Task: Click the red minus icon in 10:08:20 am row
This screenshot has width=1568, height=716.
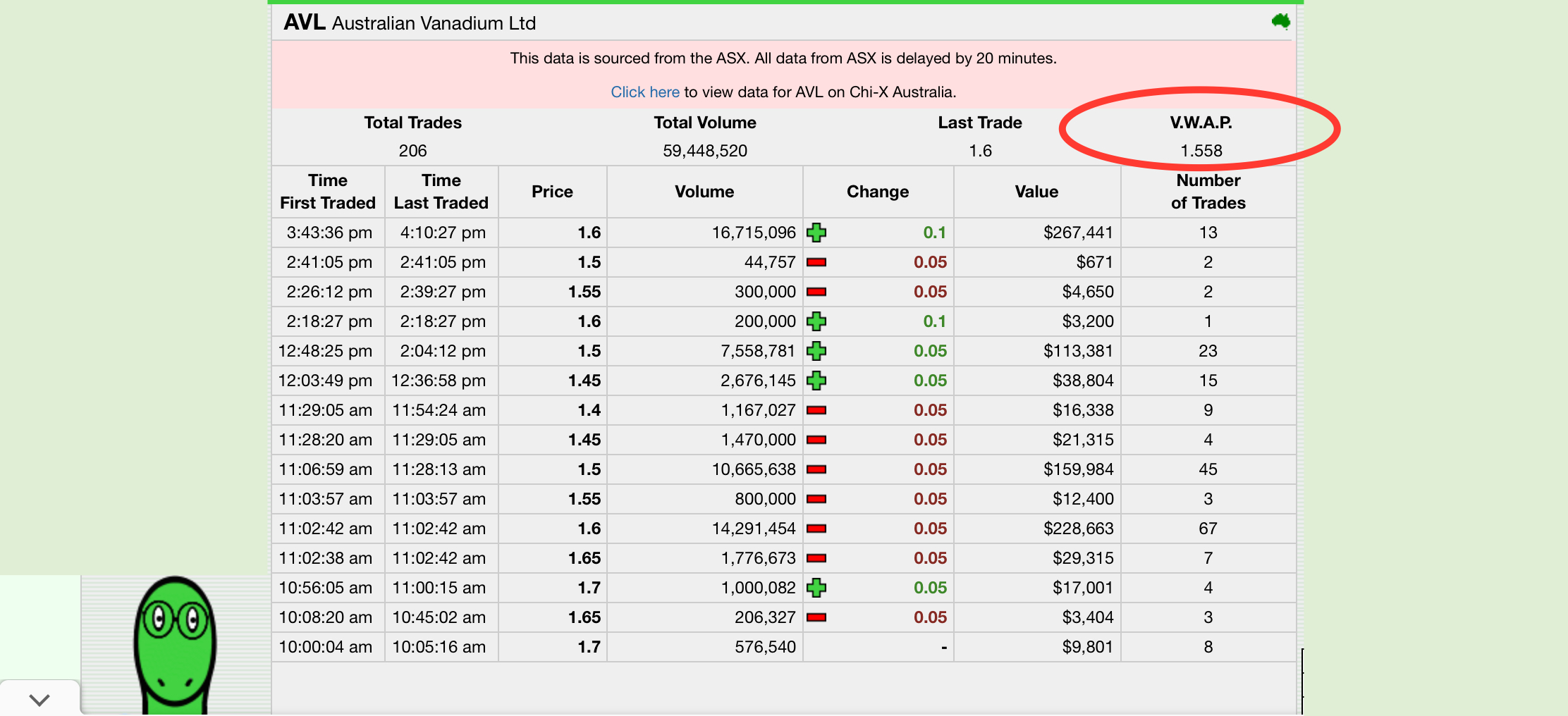Action: (x=816, y=617)
